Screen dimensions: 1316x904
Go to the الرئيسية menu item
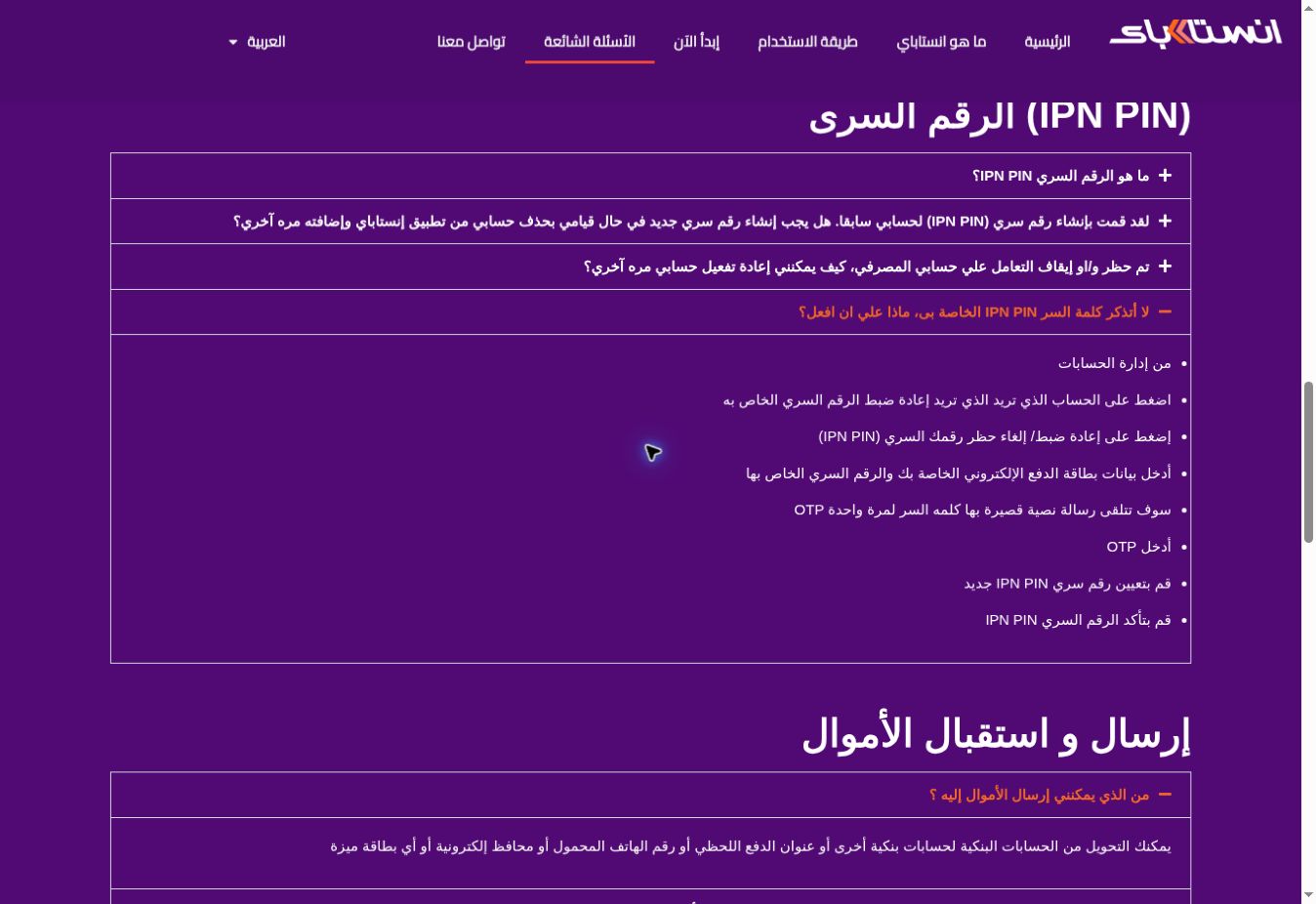coord(1048,42)
